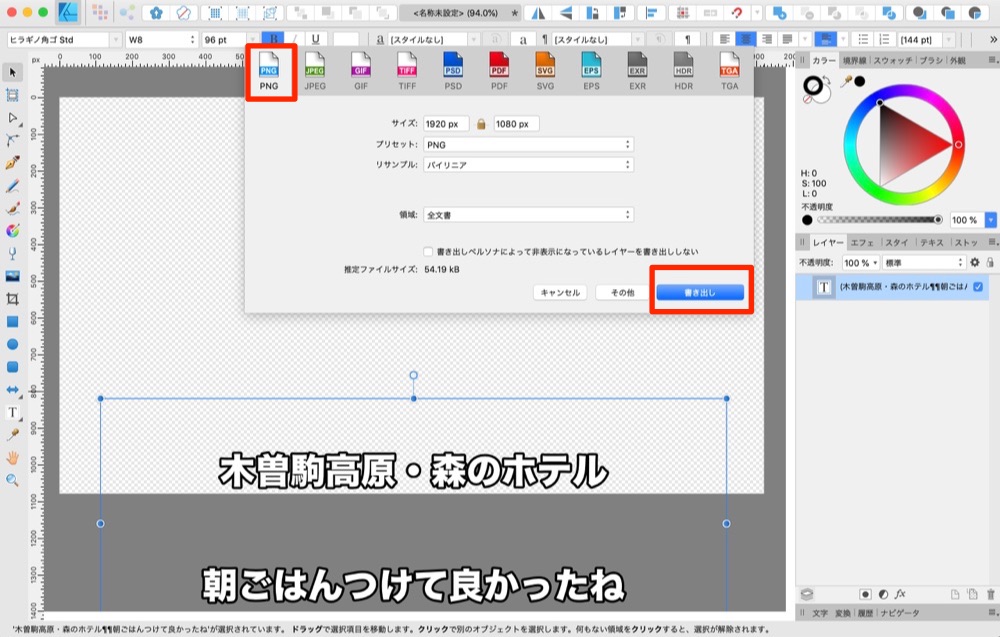Pick color with panel eyedropper icon
Viewport: 1000px width, 637px height.
point(848,81)
